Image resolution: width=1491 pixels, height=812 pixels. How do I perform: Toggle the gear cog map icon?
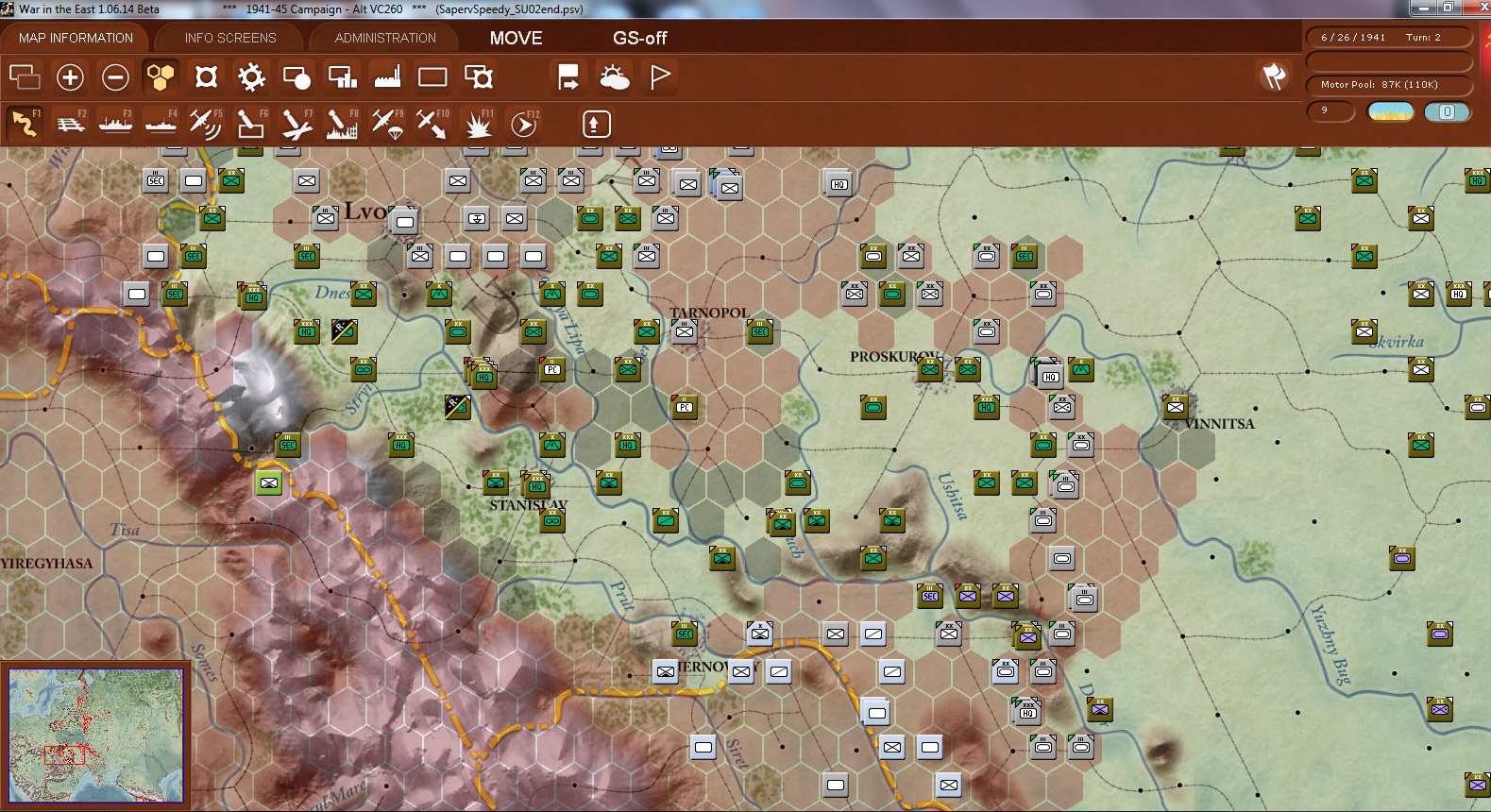(x=251, y=77)
